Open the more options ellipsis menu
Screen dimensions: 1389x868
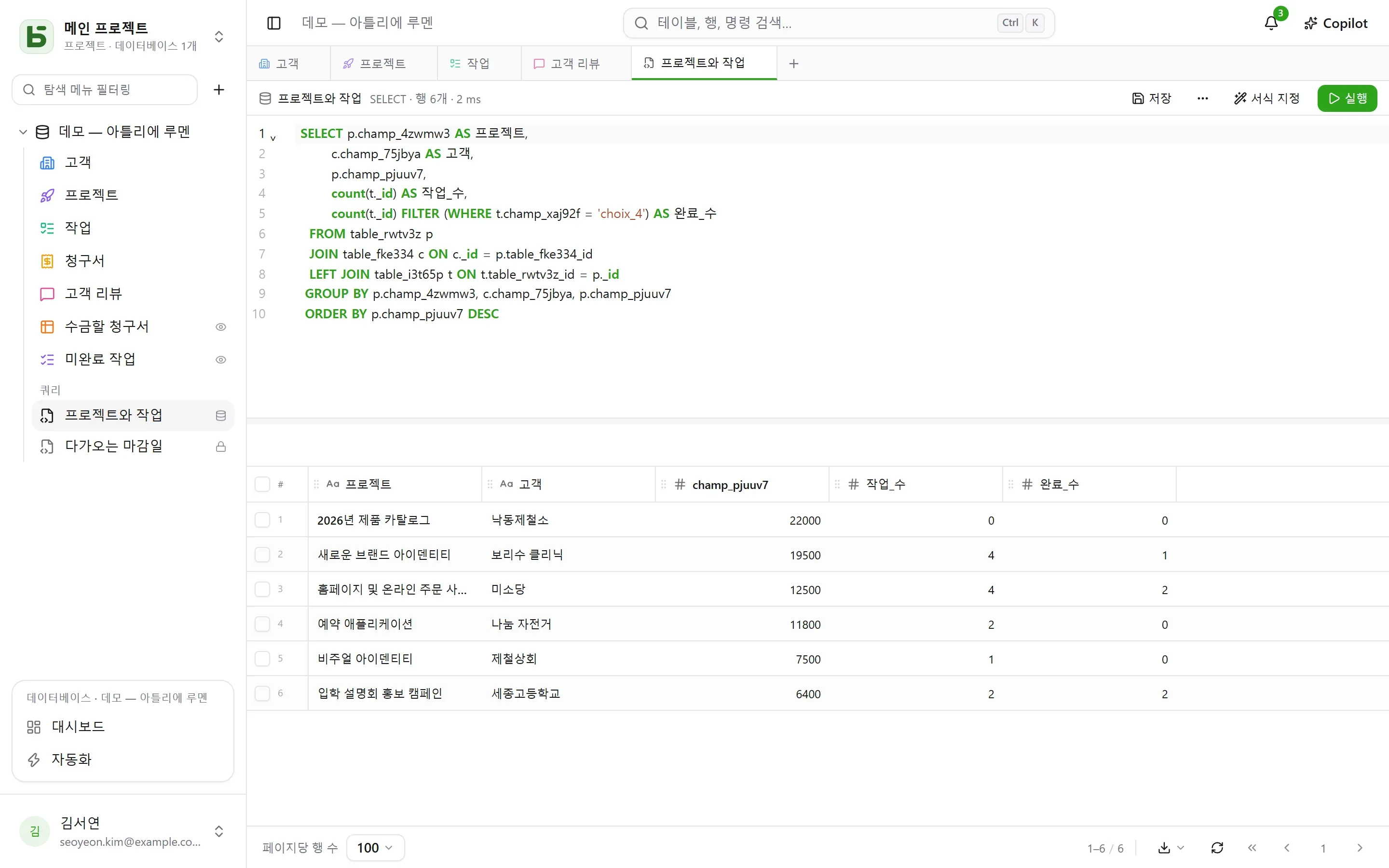click(x=1202, y=98)
